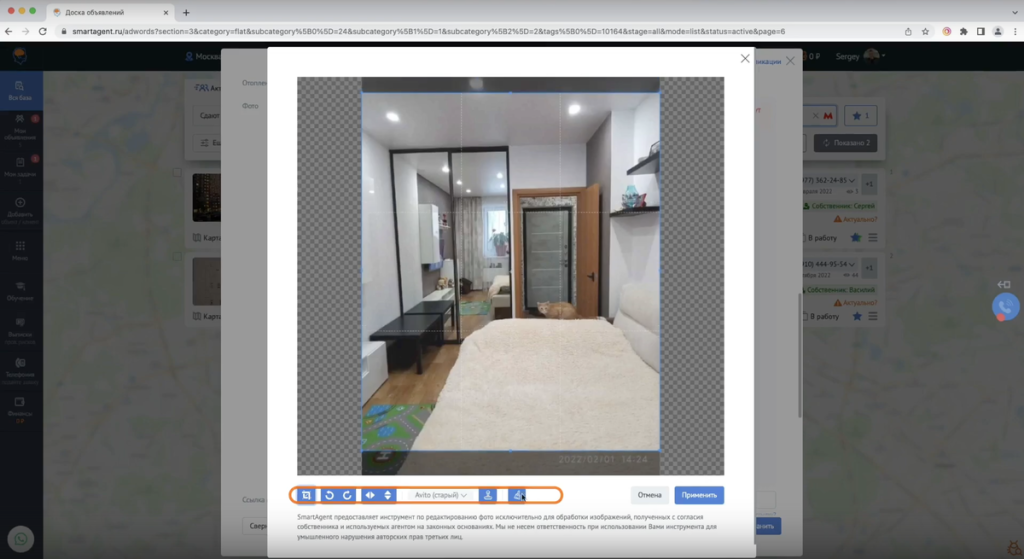1024x559 pixels.
Task: Close the background publication panel
Action: click(790, 61)
